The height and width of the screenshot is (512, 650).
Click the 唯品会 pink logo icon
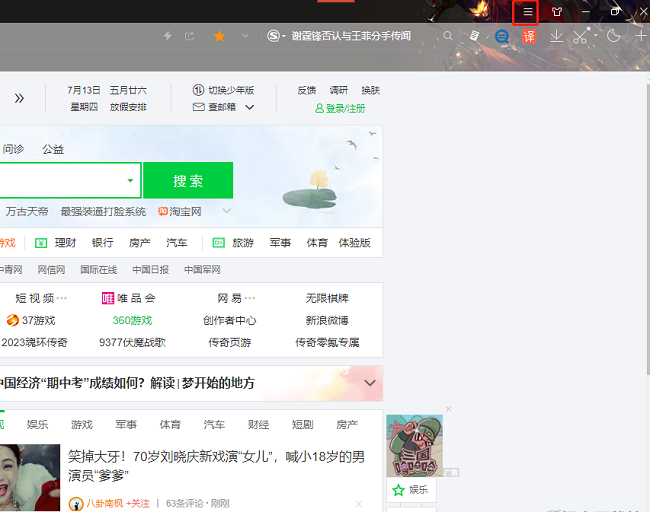coord(108,298)
